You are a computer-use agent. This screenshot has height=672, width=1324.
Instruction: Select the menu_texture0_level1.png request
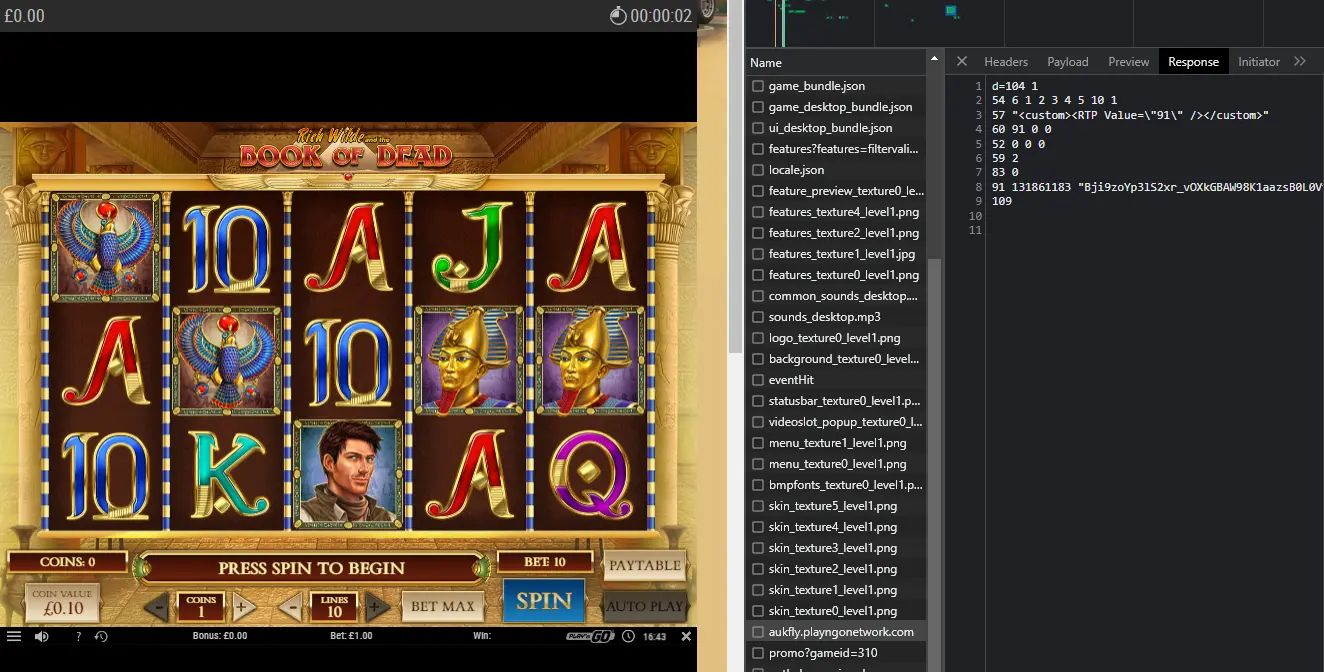point(836,464)
